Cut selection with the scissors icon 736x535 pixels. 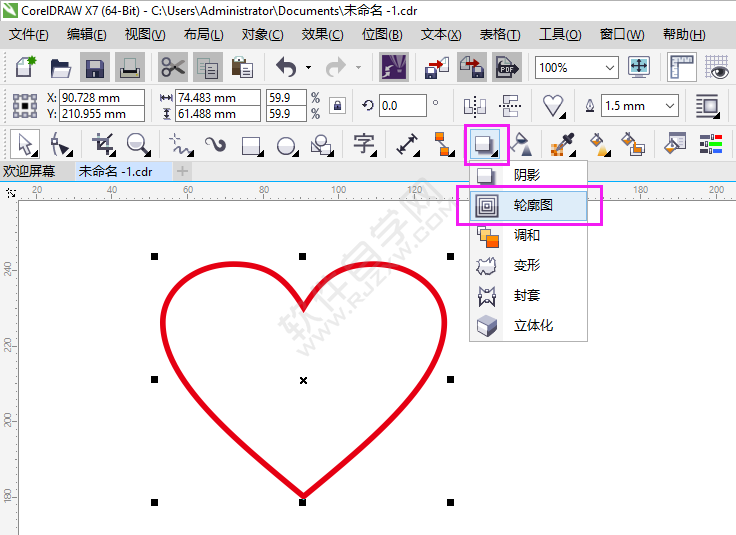(x=173, y=68)
